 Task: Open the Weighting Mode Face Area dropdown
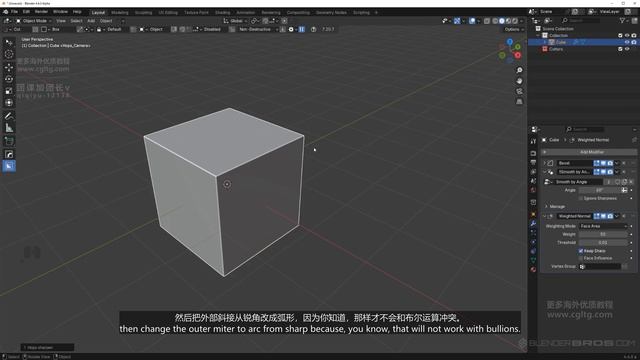(603, 226)
